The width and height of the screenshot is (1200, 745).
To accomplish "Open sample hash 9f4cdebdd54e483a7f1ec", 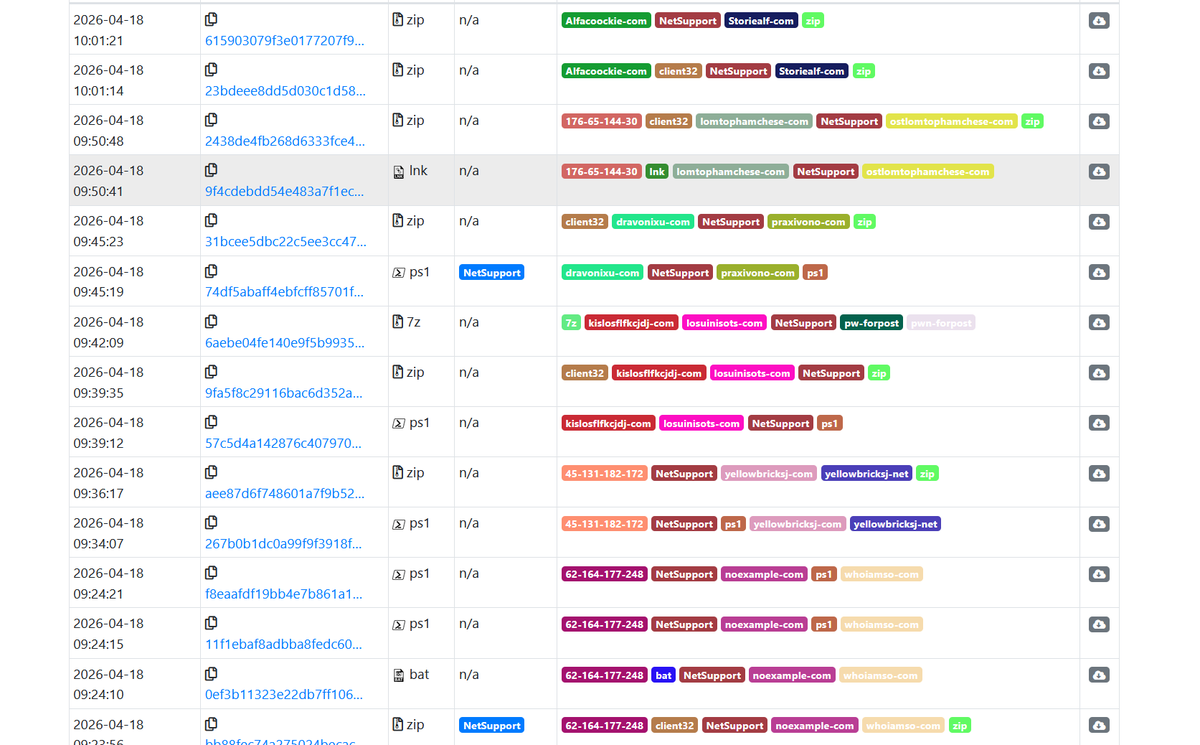I will 284,191.
